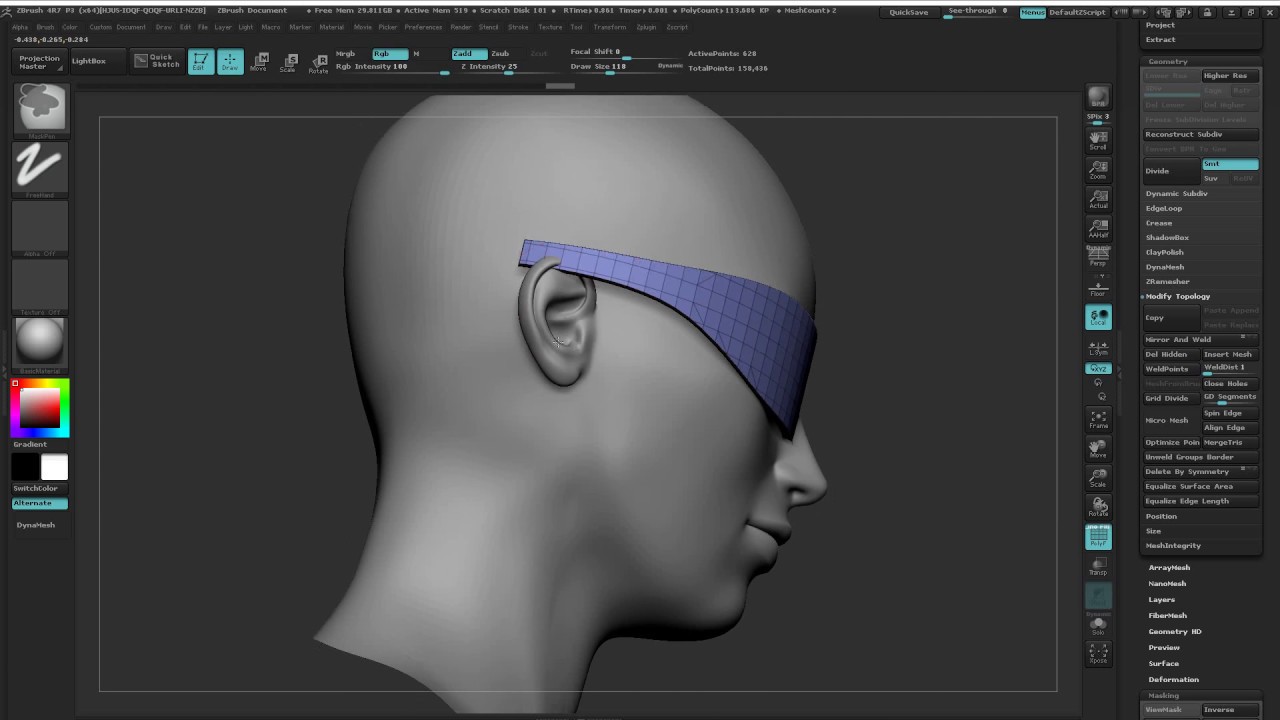Click Reconstruct Subdiv button
This screenshot has width=1280, height=720.
coord(1200,134)
